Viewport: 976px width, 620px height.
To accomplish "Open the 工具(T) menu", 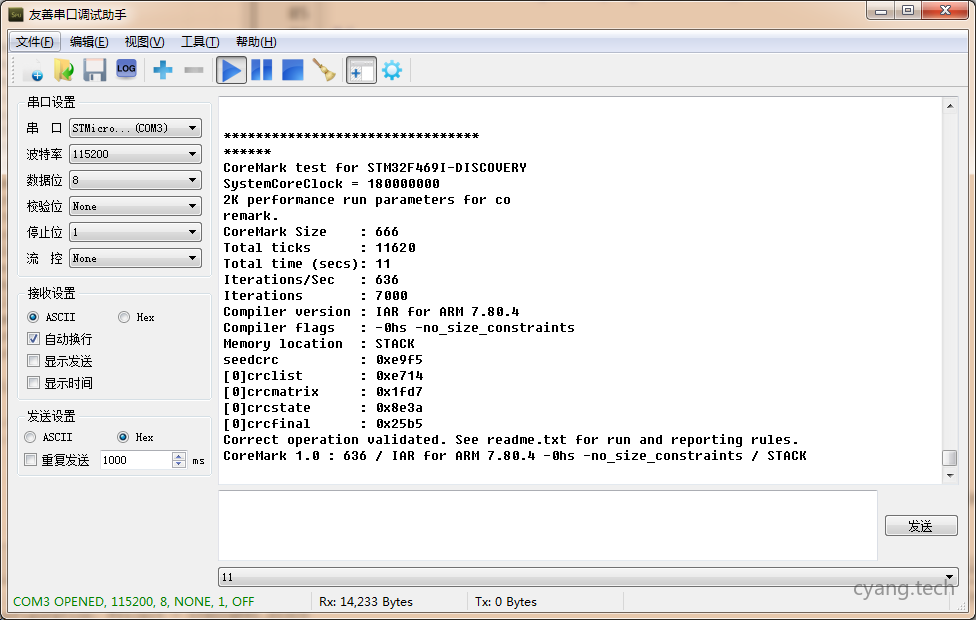I will (x=199, y=42).
